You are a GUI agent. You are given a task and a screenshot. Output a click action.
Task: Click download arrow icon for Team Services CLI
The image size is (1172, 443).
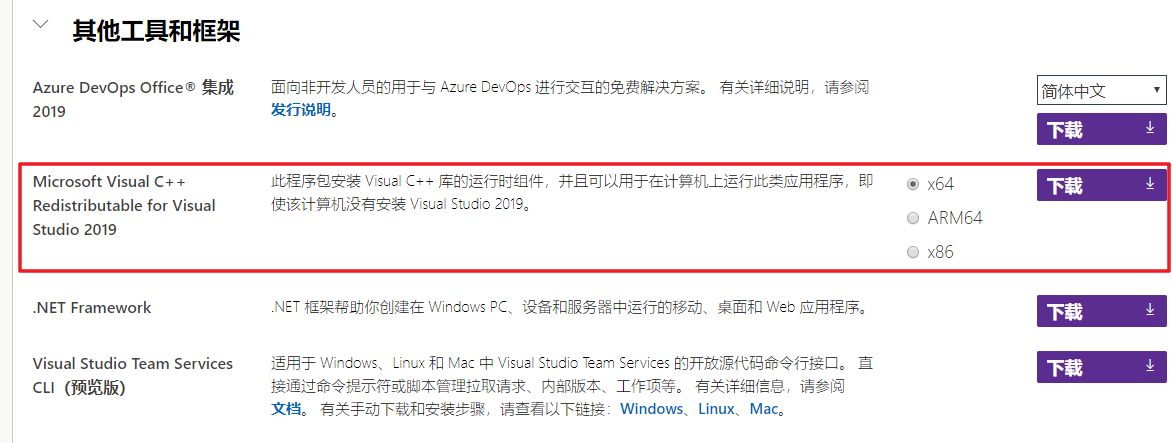1150,367
